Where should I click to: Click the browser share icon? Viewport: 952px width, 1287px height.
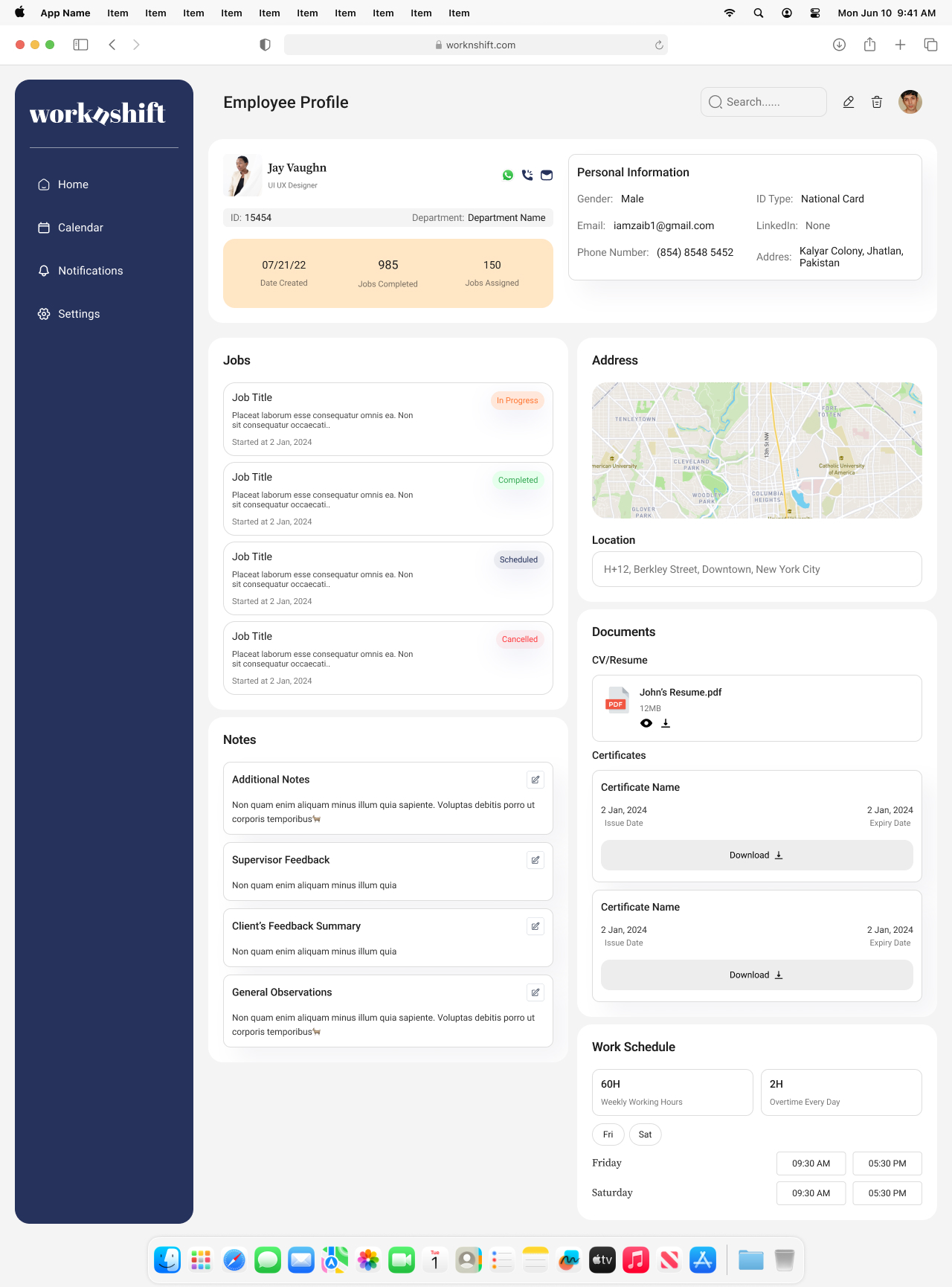click(x=869, y=45)
